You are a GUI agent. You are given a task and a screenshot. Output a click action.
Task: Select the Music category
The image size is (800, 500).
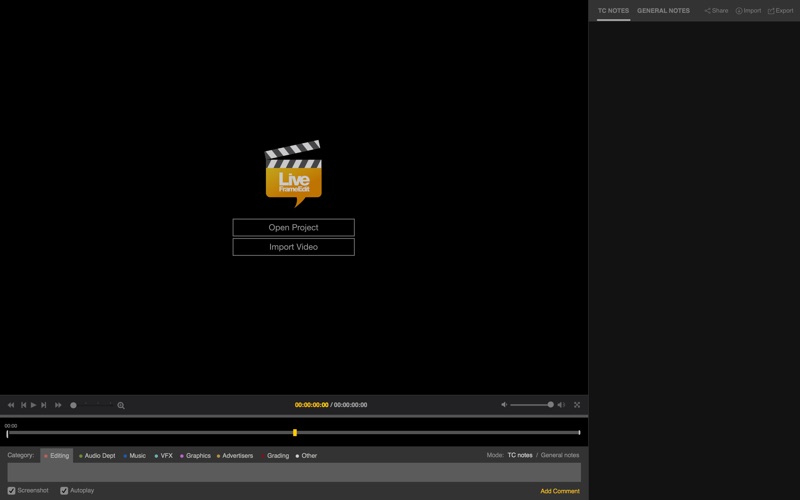coord(135,456)
